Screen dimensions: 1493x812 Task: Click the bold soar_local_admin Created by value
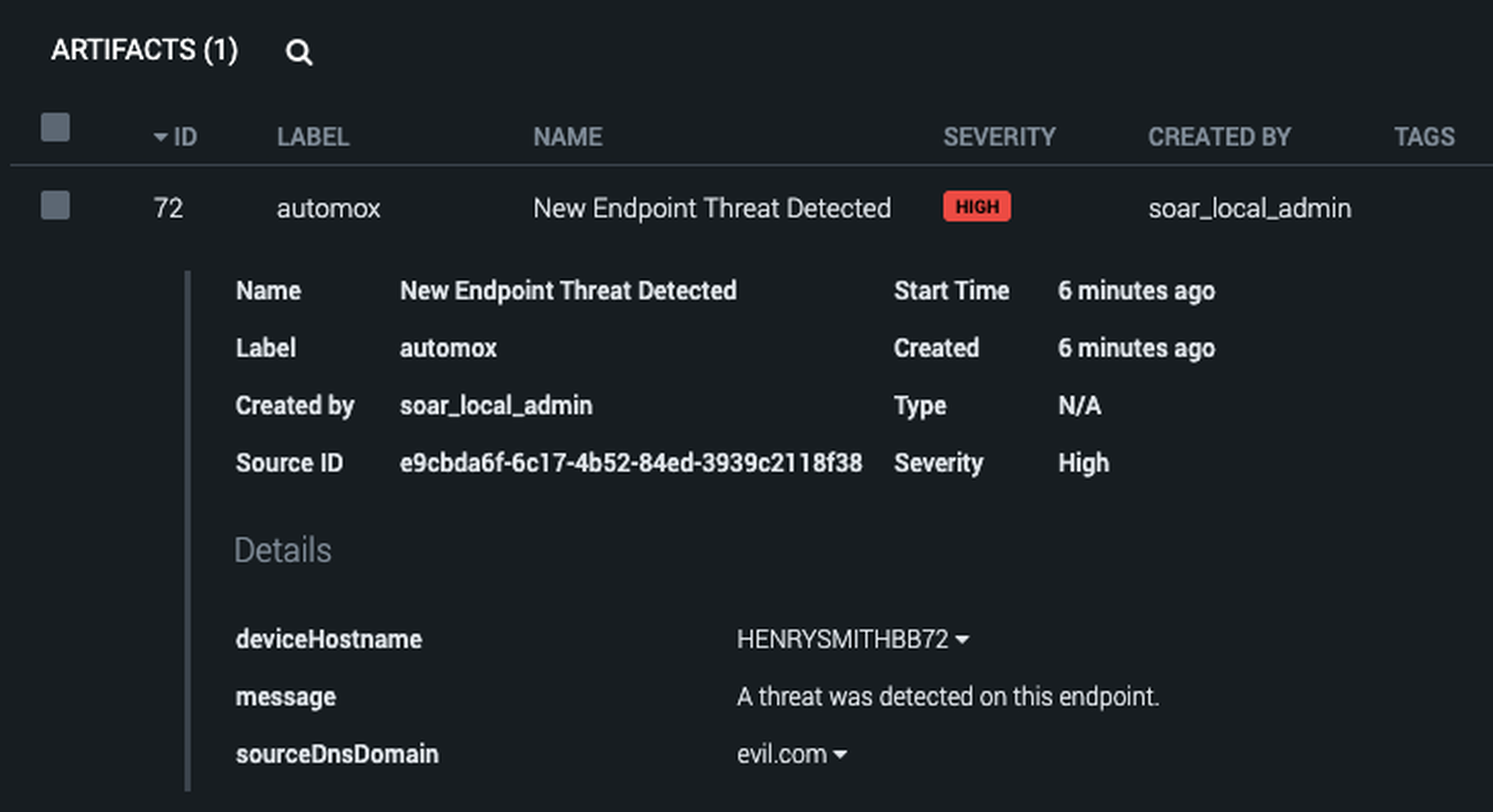[x=496, y=405]
